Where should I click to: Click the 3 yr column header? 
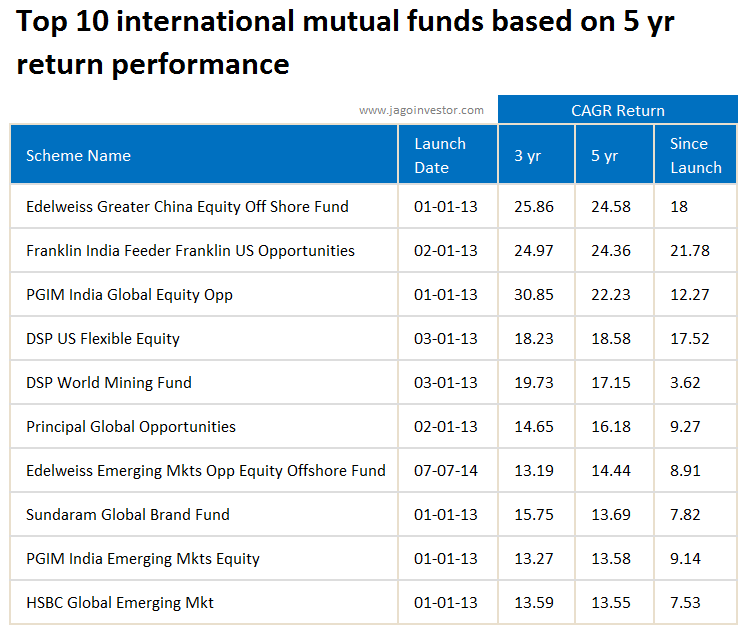[536, 154]
